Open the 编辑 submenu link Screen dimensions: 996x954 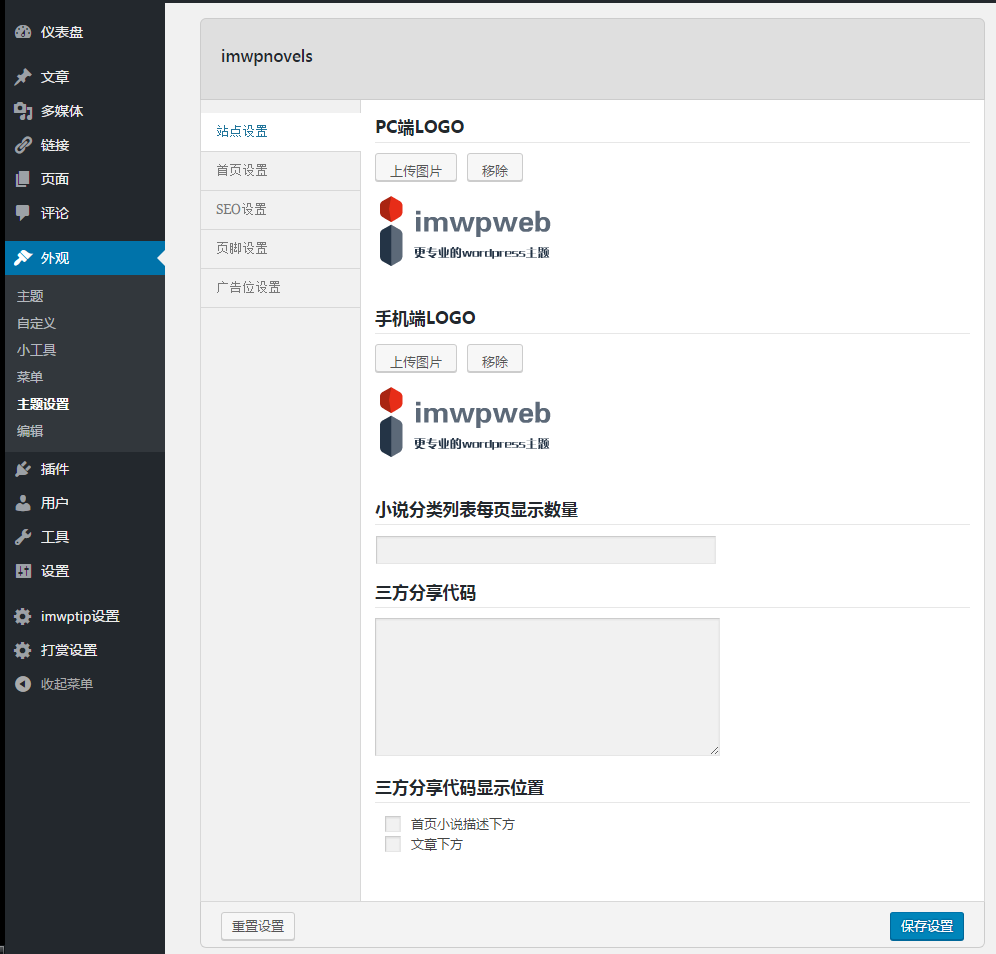(30, 431)
